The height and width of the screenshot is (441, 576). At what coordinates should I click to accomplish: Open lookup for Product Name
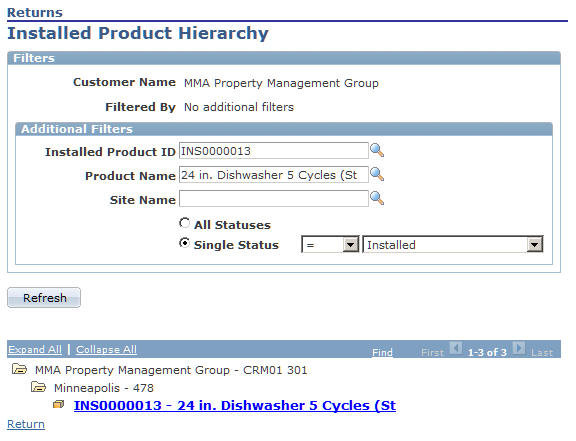click(377, 174)
